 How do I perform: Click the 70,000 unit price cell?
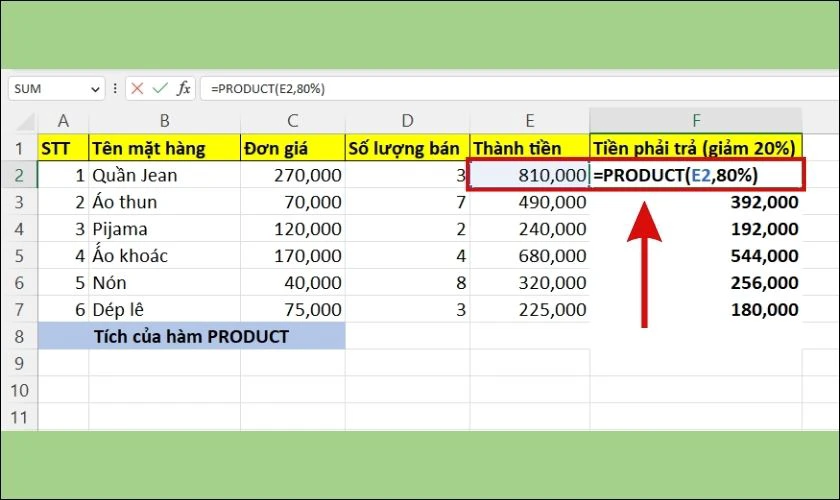[x=292, y=202]
